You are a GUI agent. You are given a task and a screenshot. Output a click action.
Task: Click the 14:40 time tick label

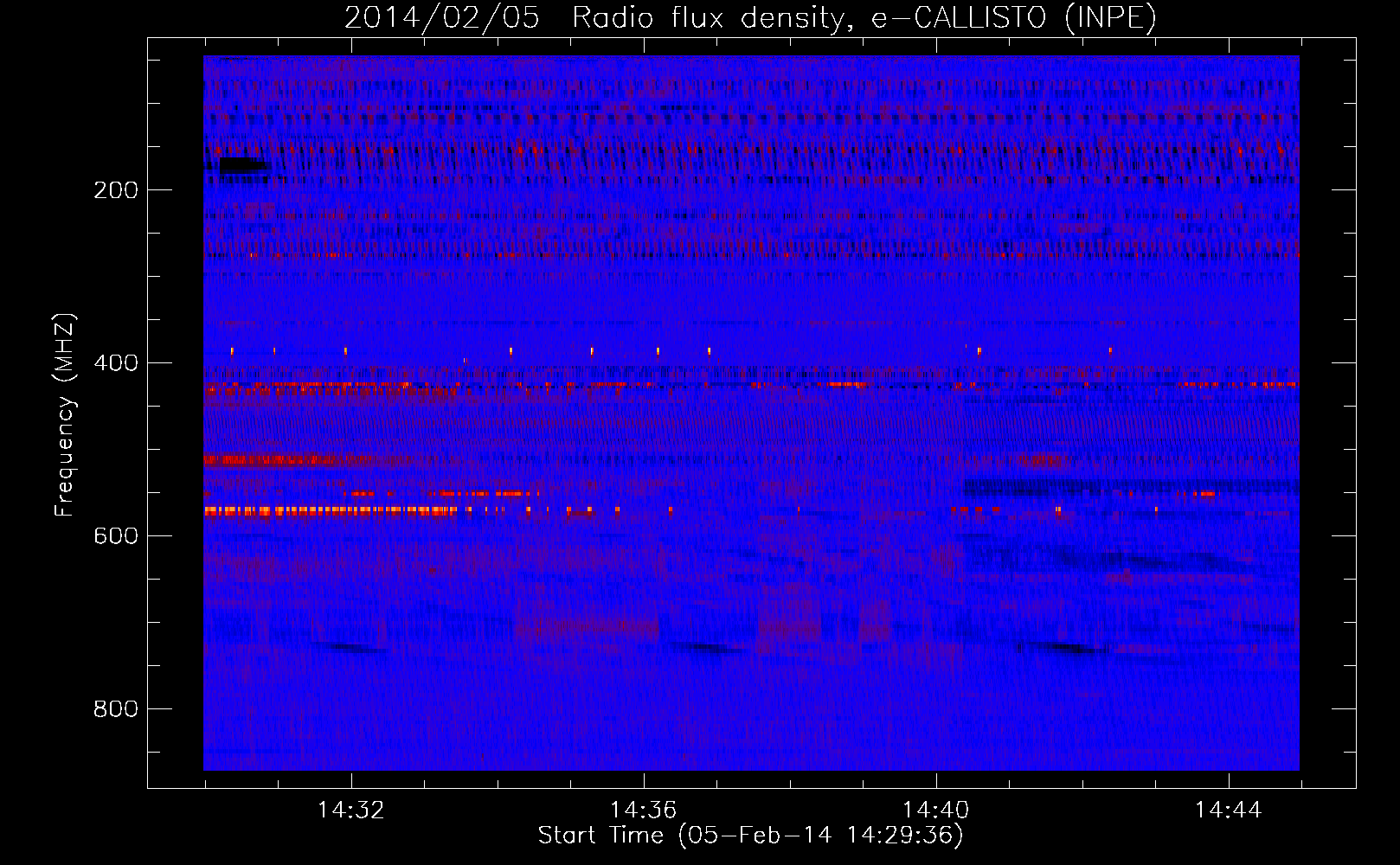tap(935, 811)
